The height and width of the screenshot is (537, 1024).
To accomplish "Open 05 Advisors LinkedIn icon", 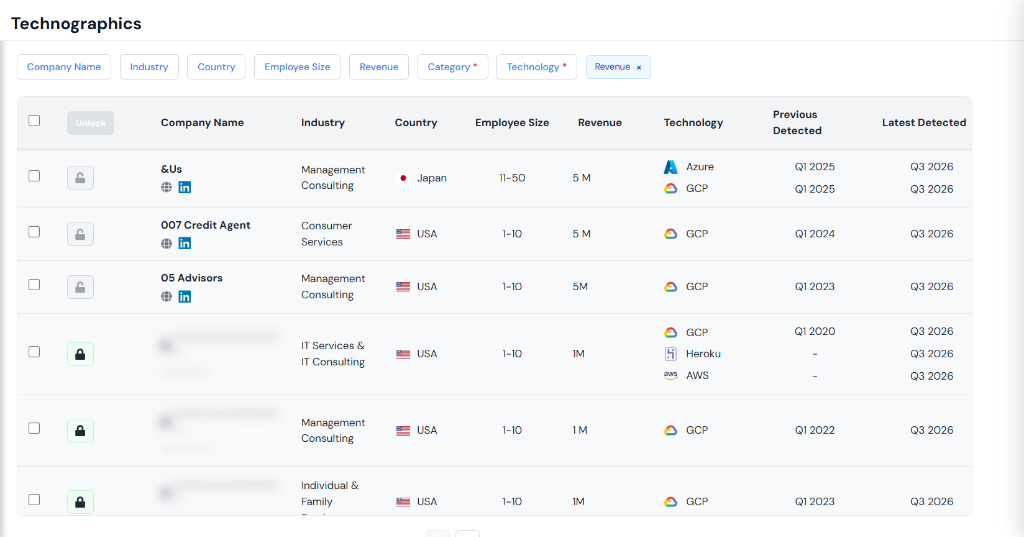I will [x=185, y=297].
